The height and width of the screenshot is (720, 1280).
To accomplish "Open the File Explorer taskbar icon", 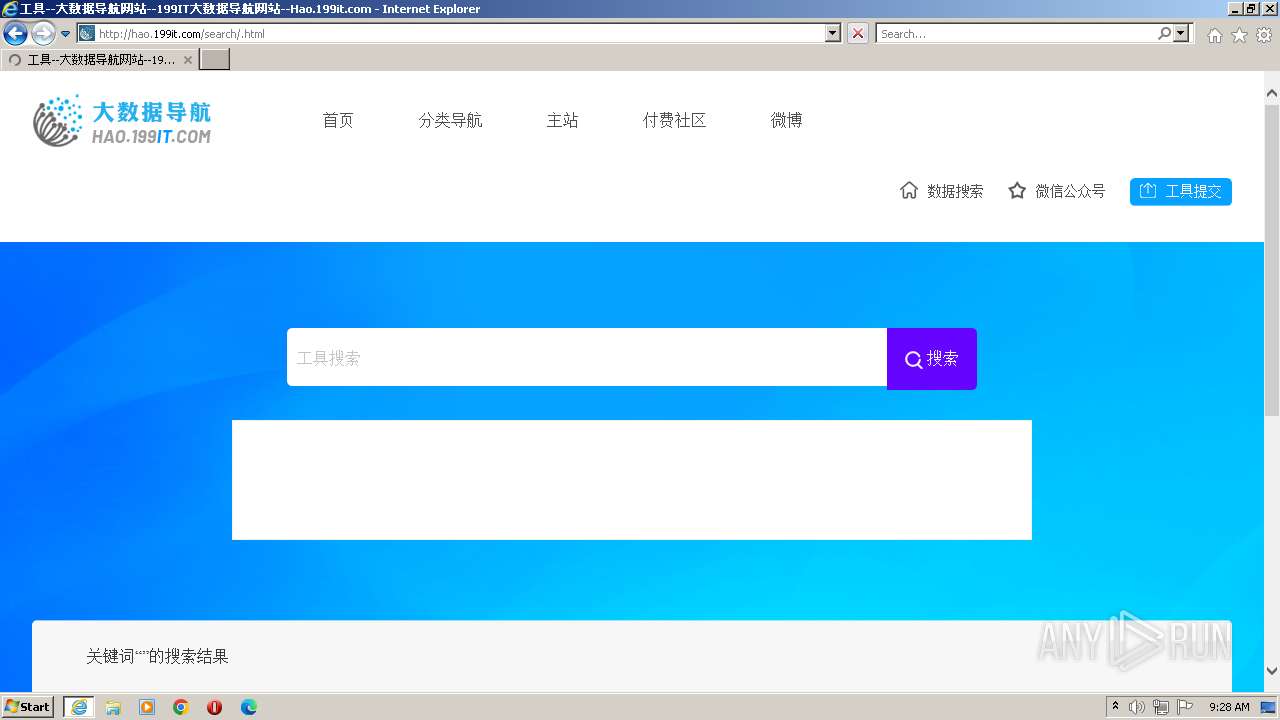I will [x=113, y=707].
